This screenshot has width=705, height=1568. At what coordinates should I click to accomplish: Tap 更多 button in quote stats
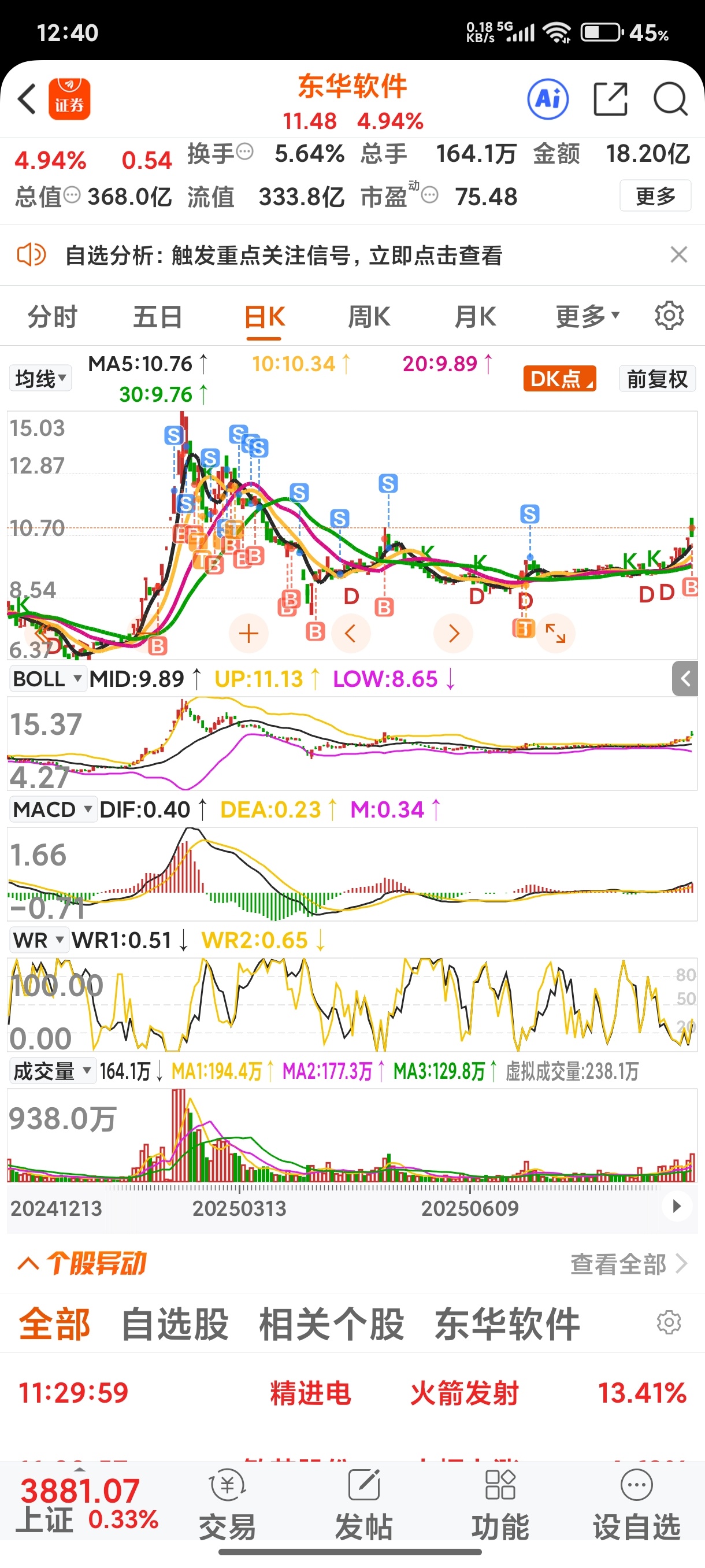(655, 196)
